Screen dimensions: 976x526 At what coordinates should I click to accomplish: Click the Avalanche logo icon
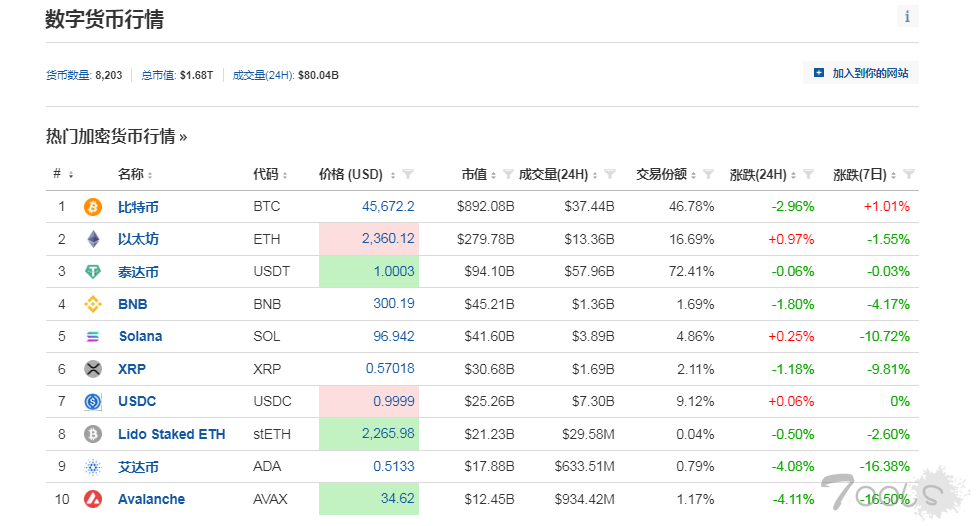(x=93, y=499)
